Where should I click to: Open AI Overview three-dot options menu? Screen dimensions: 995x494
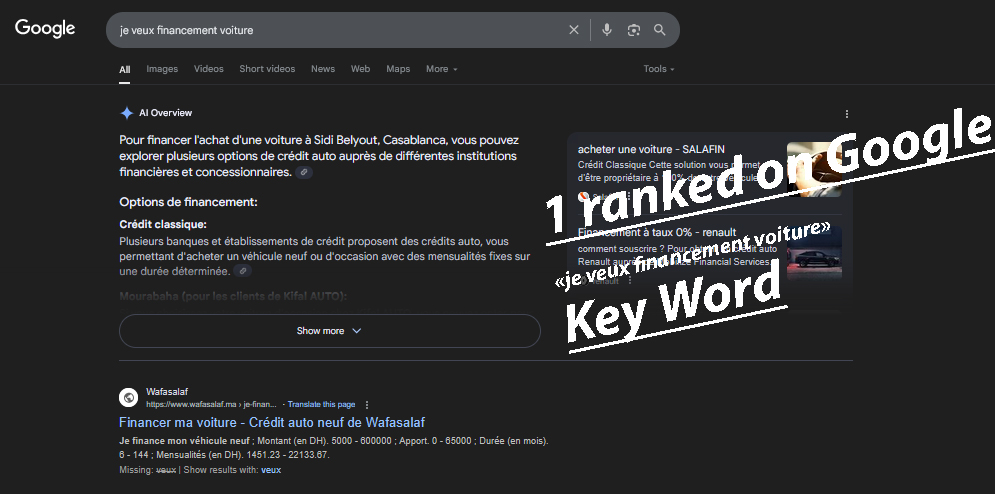(847, 114)
